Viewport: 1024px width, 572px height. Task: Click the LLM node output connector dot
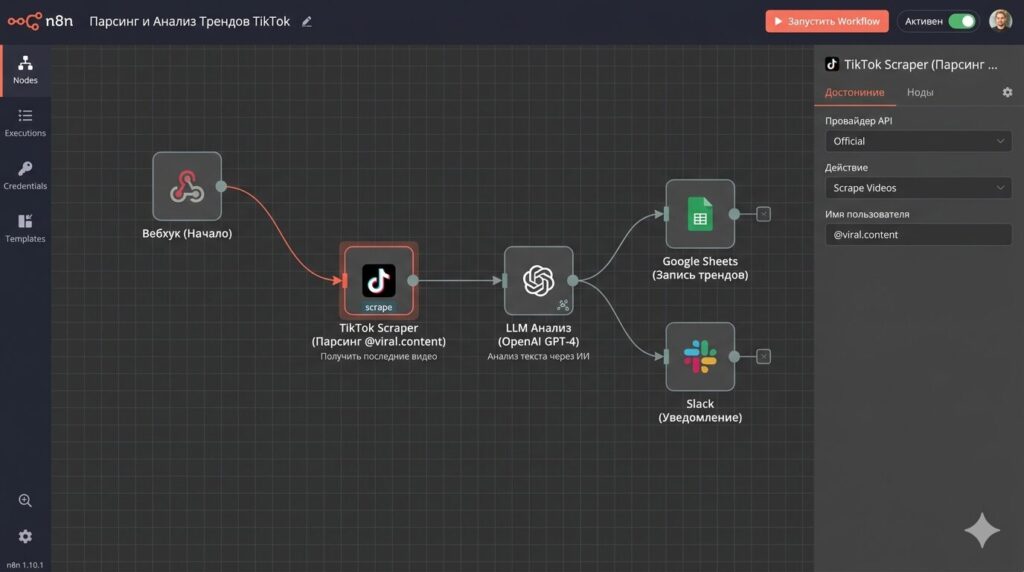573,281
